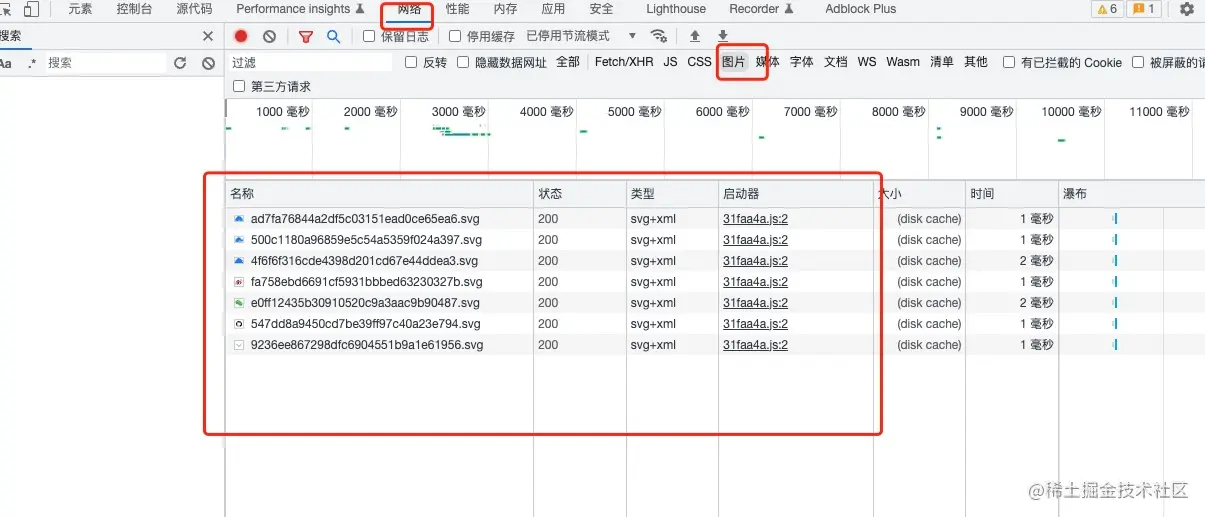Image resolution: width=1205 pixels, height=517 pixels.
Task: Open the Recorder tab
Action: (762, 9)
